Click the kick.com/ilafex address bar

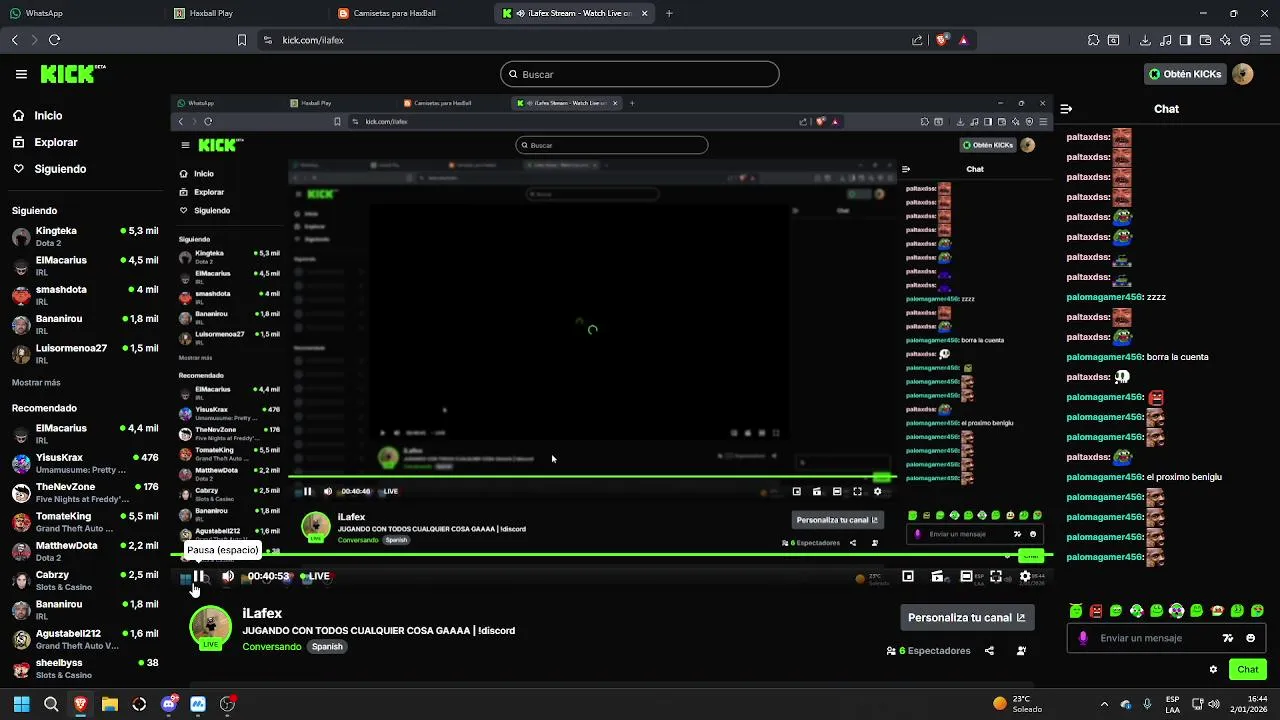(x=580, y=40)
